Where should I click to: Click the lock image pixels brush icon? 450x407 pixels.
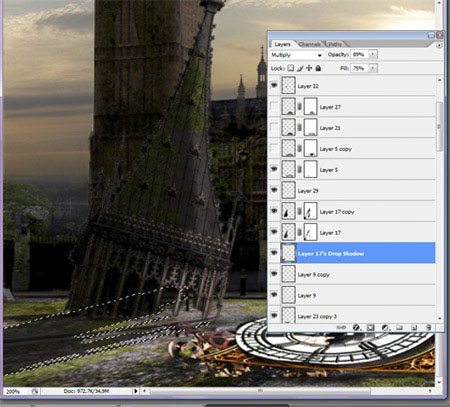click(300, 68)
